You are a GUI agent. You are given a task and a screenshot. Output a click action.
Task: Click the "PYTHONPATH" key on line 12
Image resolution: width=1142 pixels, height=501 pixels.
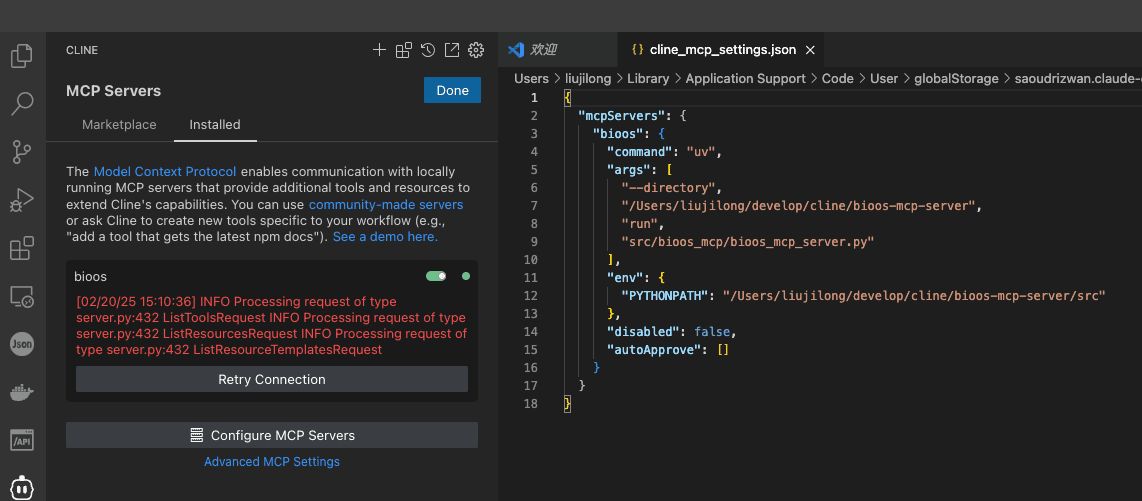click(666, 295)
